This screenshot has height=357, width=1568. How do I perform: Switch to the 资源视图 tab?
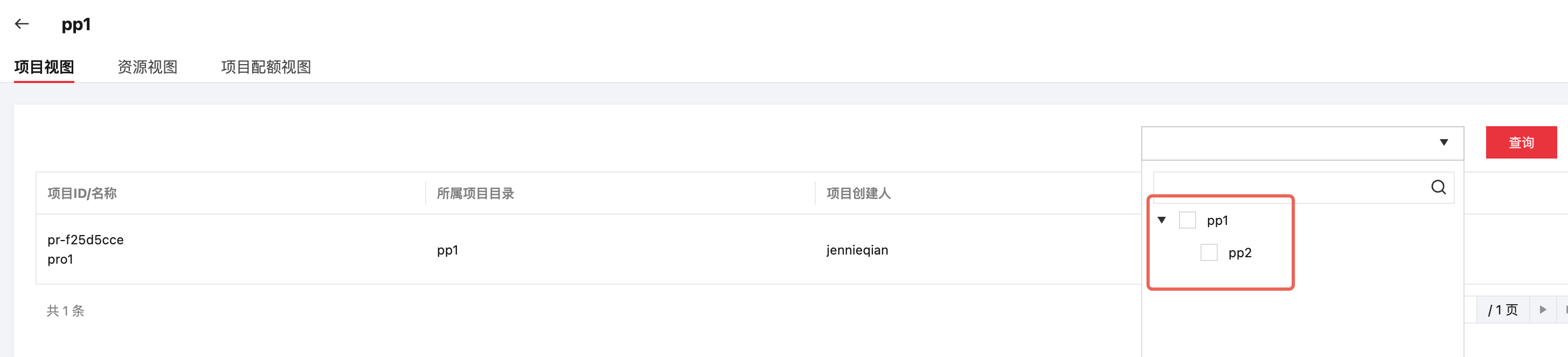click(147, 67)
